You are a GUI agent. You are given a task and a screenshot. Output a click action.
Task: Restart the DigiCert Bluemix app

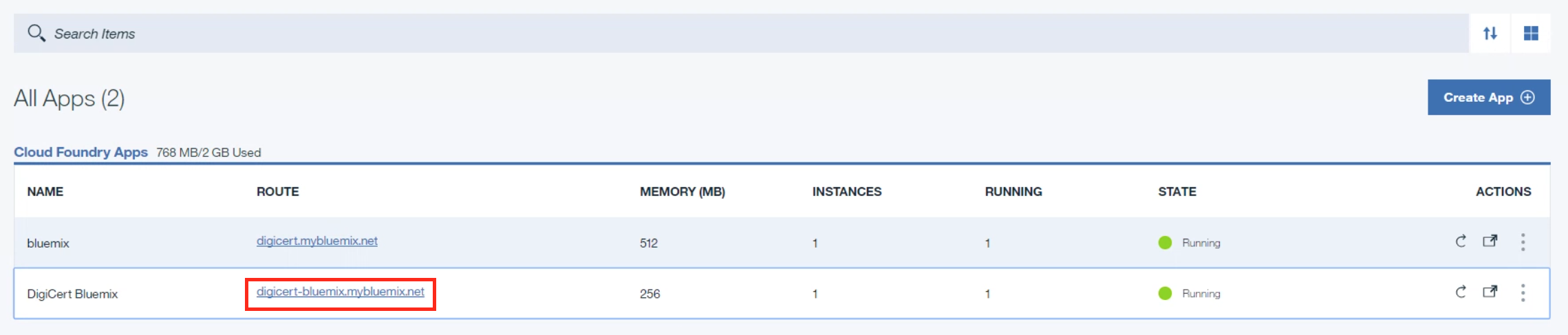[1461, 292]
